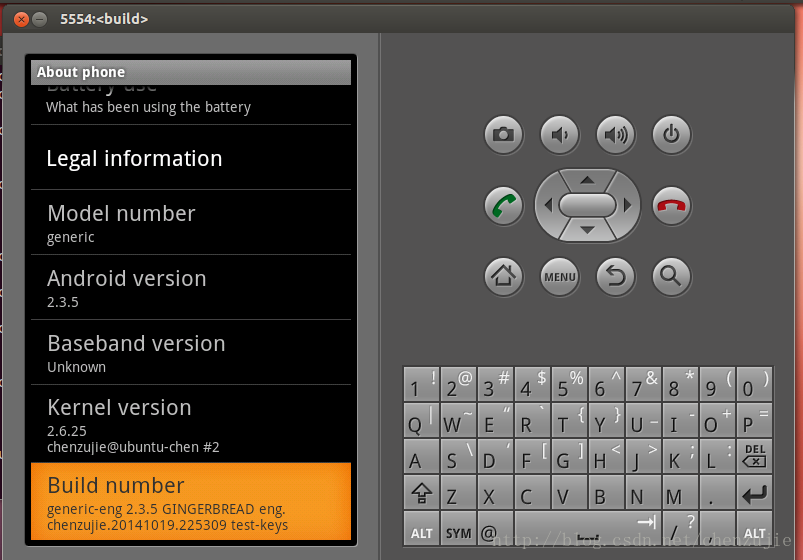Image resolution: width=803 pixels, height=560 pixels.
Task: Click the red end call button
Action: click(671, 206)
